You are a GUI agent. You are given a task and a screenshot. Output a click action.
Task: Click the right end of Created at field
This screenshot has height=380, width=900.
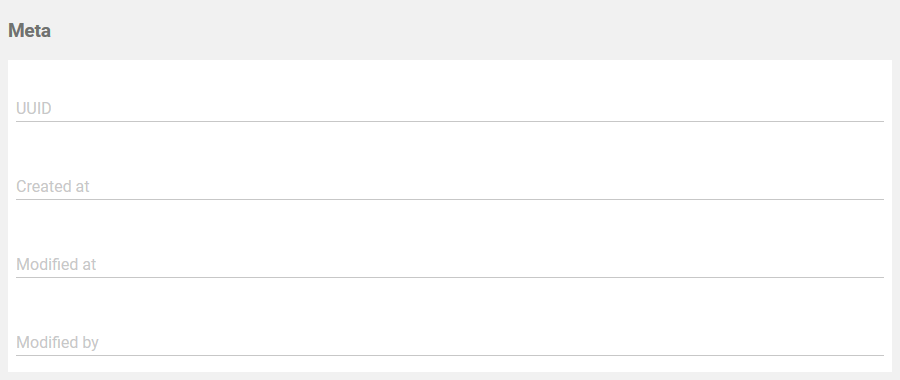872,187
